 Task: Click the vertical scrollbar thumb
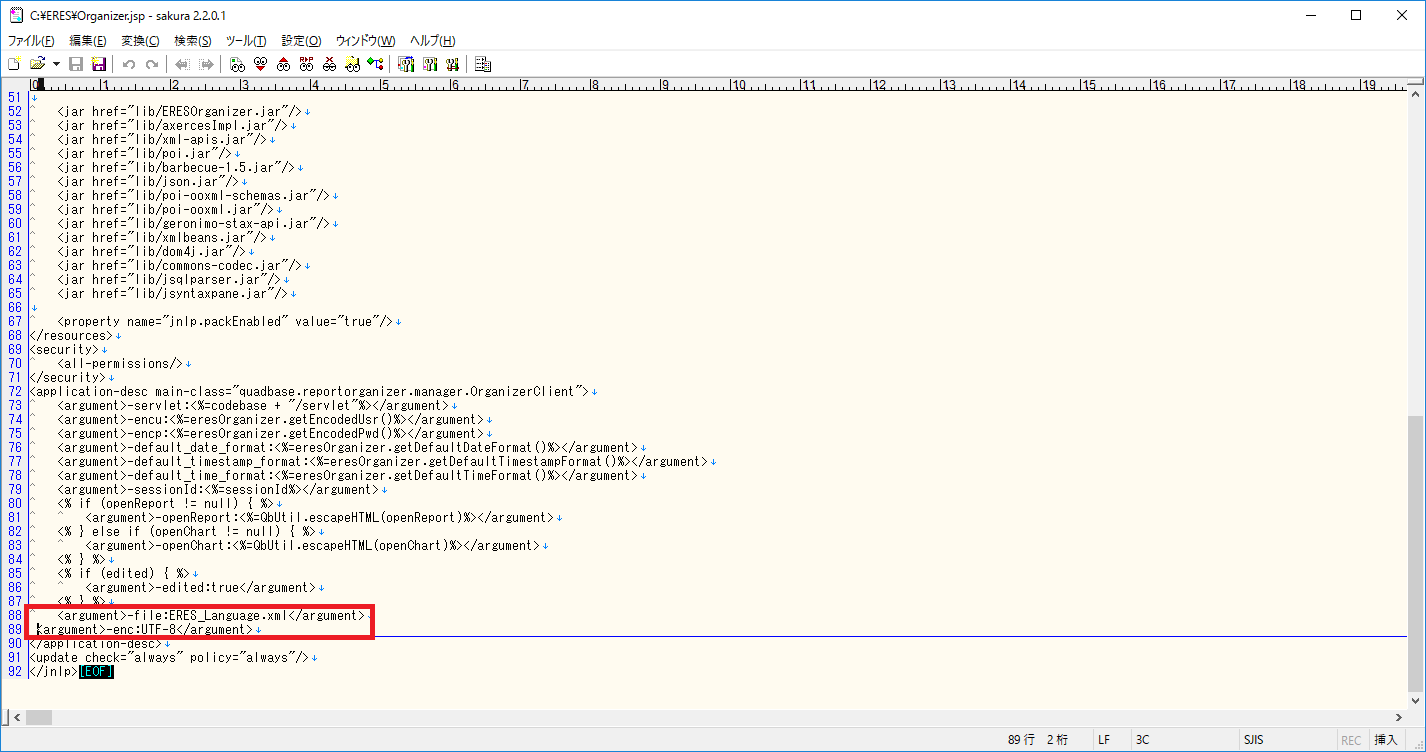pos(1416,554)
